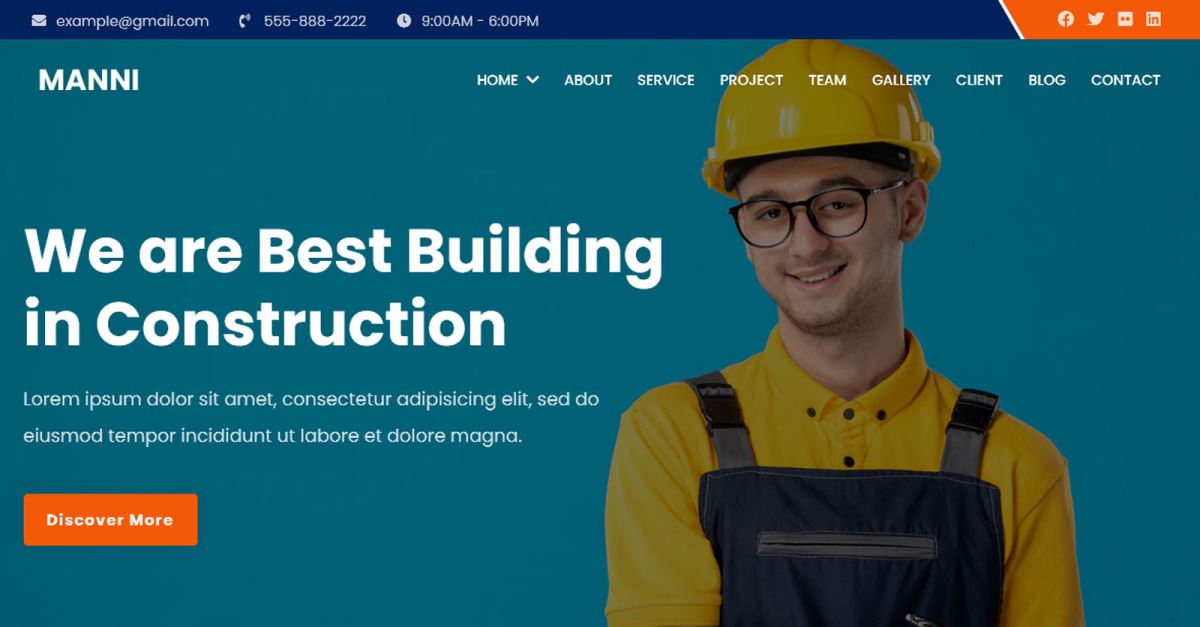The height and width of the screenshot is (627, 1200).
Task: Click the clock hours icon
Action: pos(404,20)
